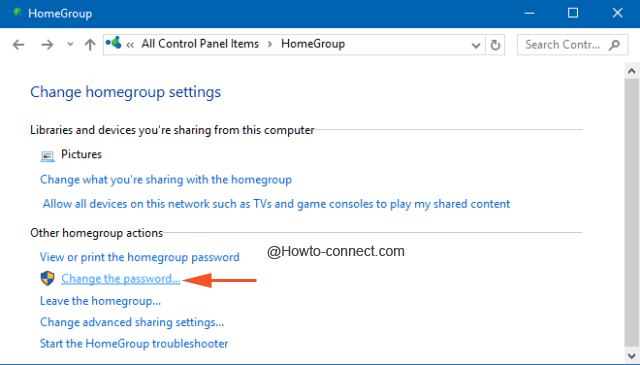Click the vertical scrollbar thumb
640x365 pixels.
pos(632,212)
